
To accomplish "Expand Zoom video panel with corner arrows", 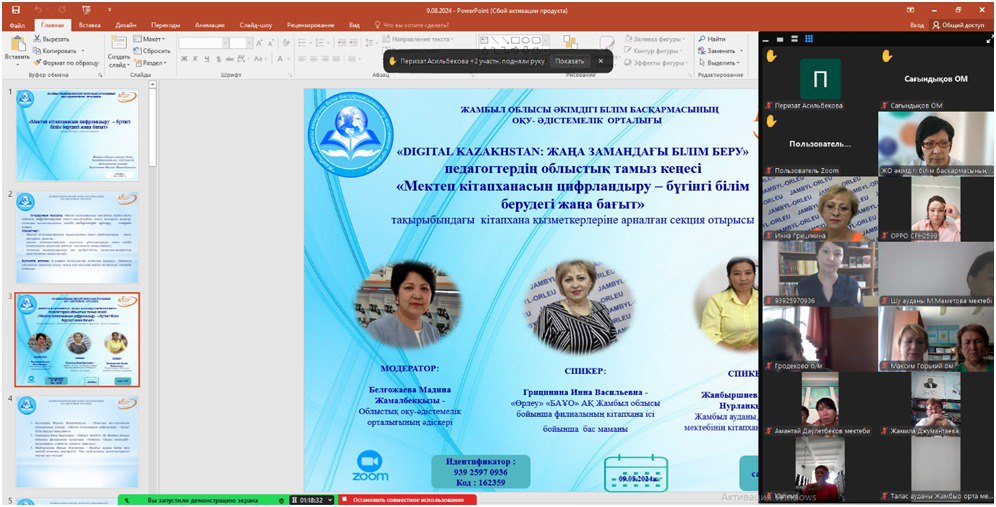I will pyautogui.click(x=989, y=39).
